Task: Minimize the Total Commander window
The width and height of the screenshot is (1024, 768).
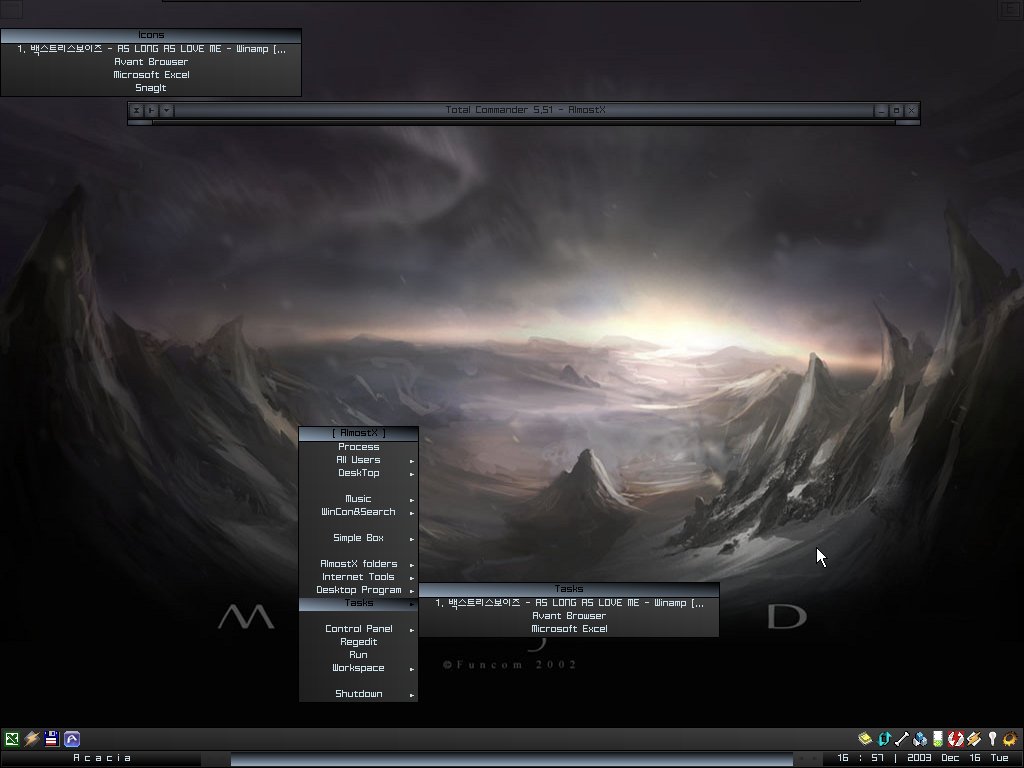Action: (x=881, y=110)
